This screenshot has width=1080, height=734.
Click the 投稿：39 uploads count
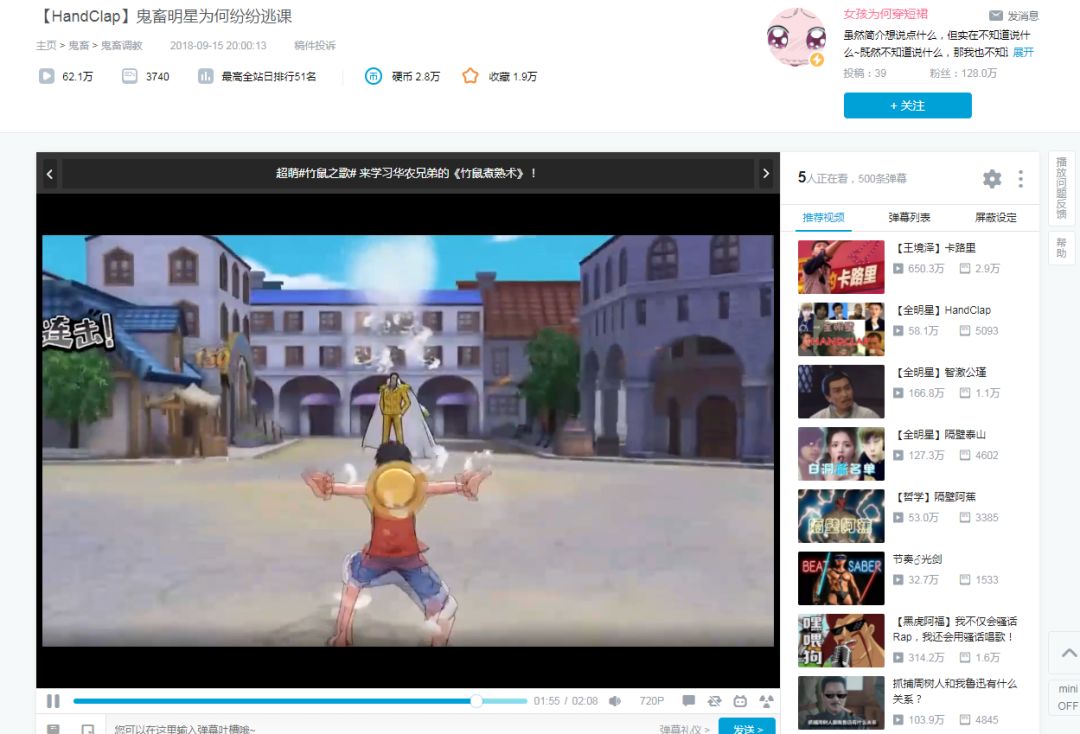tap(865, 73)
